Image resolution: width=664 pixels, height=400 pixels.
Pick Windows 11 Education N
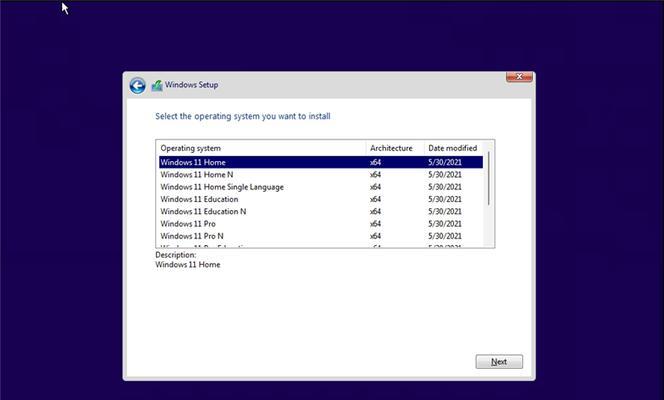tap(321, 211)
